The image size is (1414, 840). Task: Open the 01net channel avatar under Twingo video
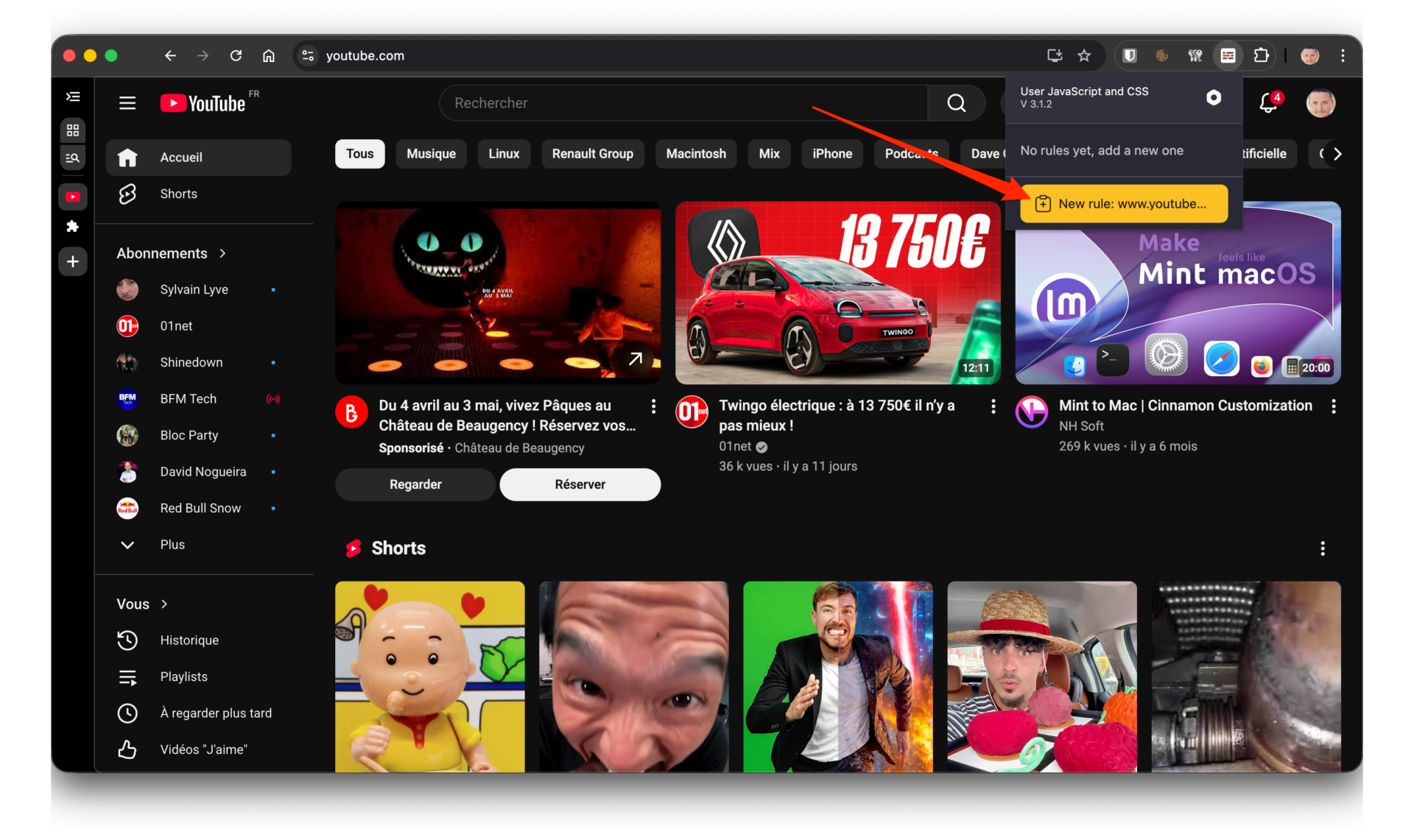click(x=692, y=412)
